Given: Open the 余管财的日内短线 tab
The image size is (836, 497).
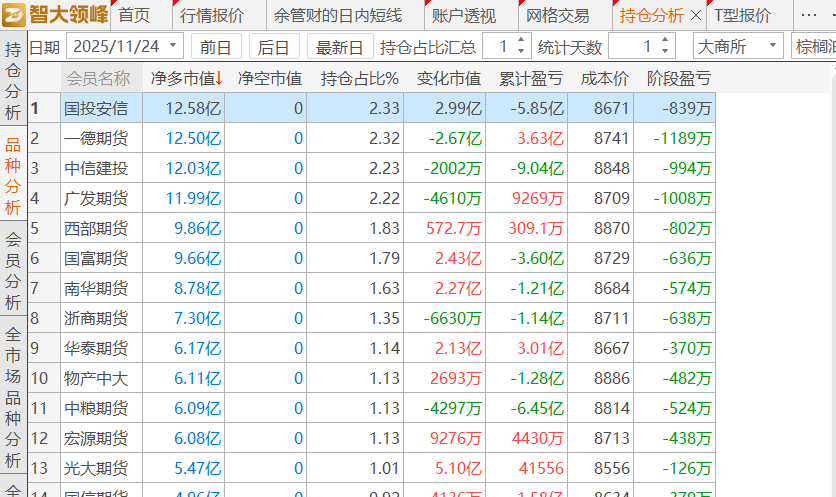Looking at the screenshot, I should coord(338,15).
